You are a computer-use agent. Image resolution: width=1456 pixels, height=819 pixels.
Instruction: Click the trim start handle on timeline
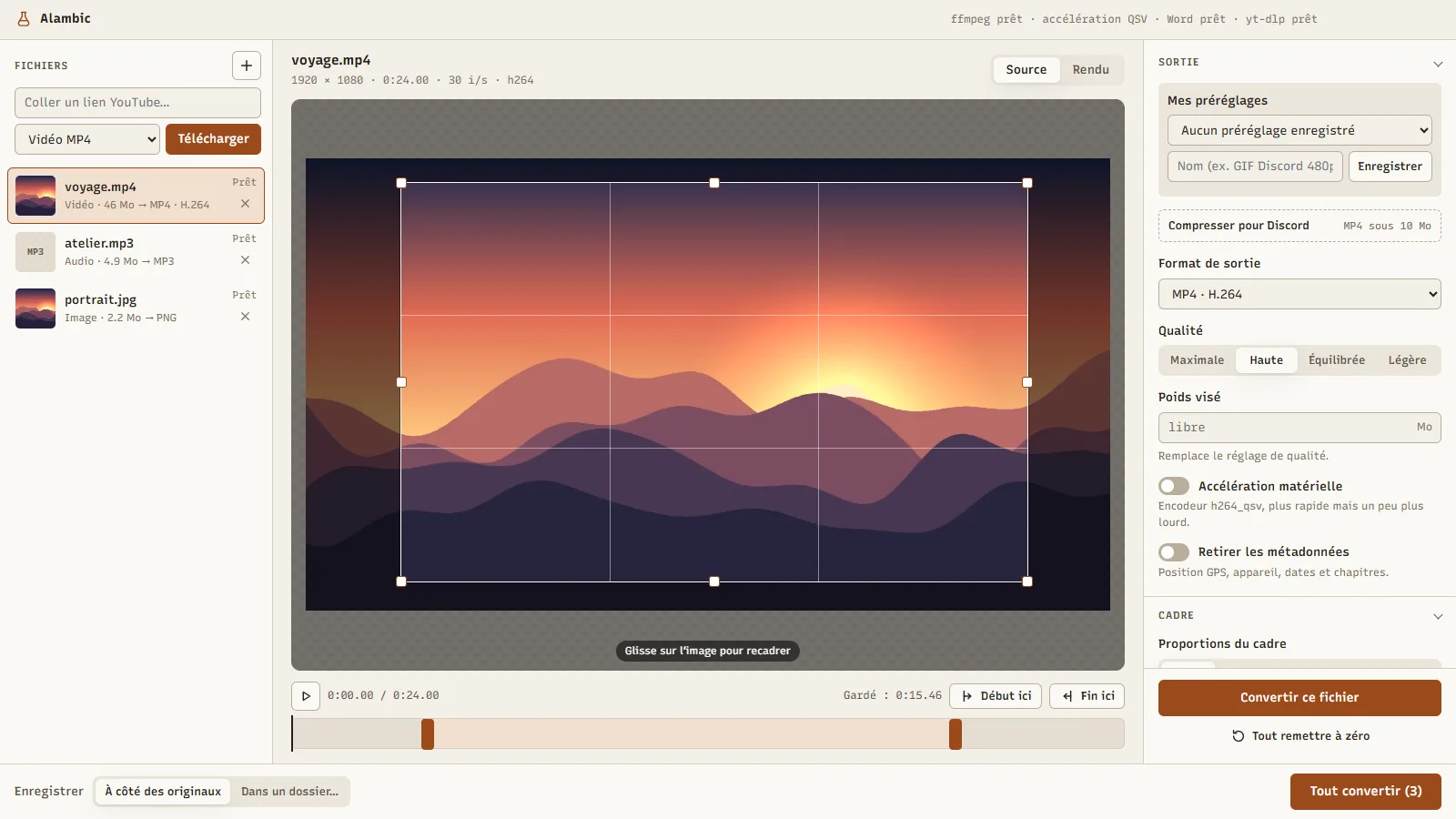[x=428, y=734]
